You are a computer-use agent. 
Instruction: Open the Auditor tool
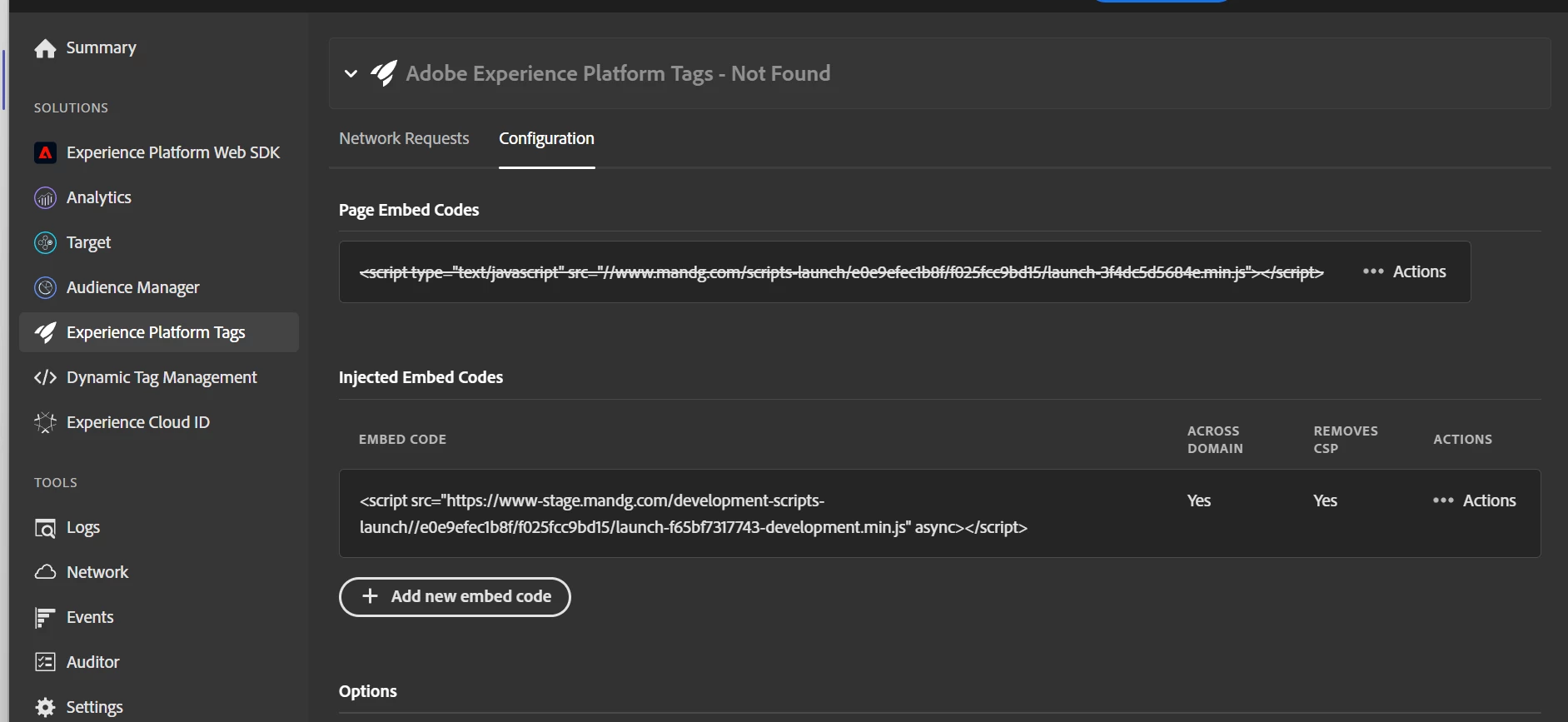158,662
